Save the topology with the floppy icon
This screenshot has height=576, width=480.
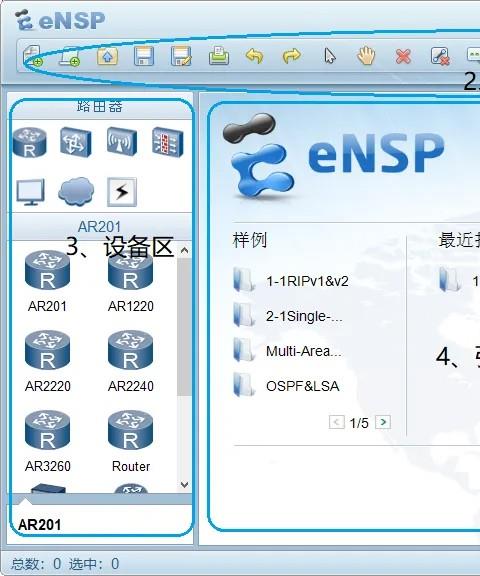coord(144,57)
